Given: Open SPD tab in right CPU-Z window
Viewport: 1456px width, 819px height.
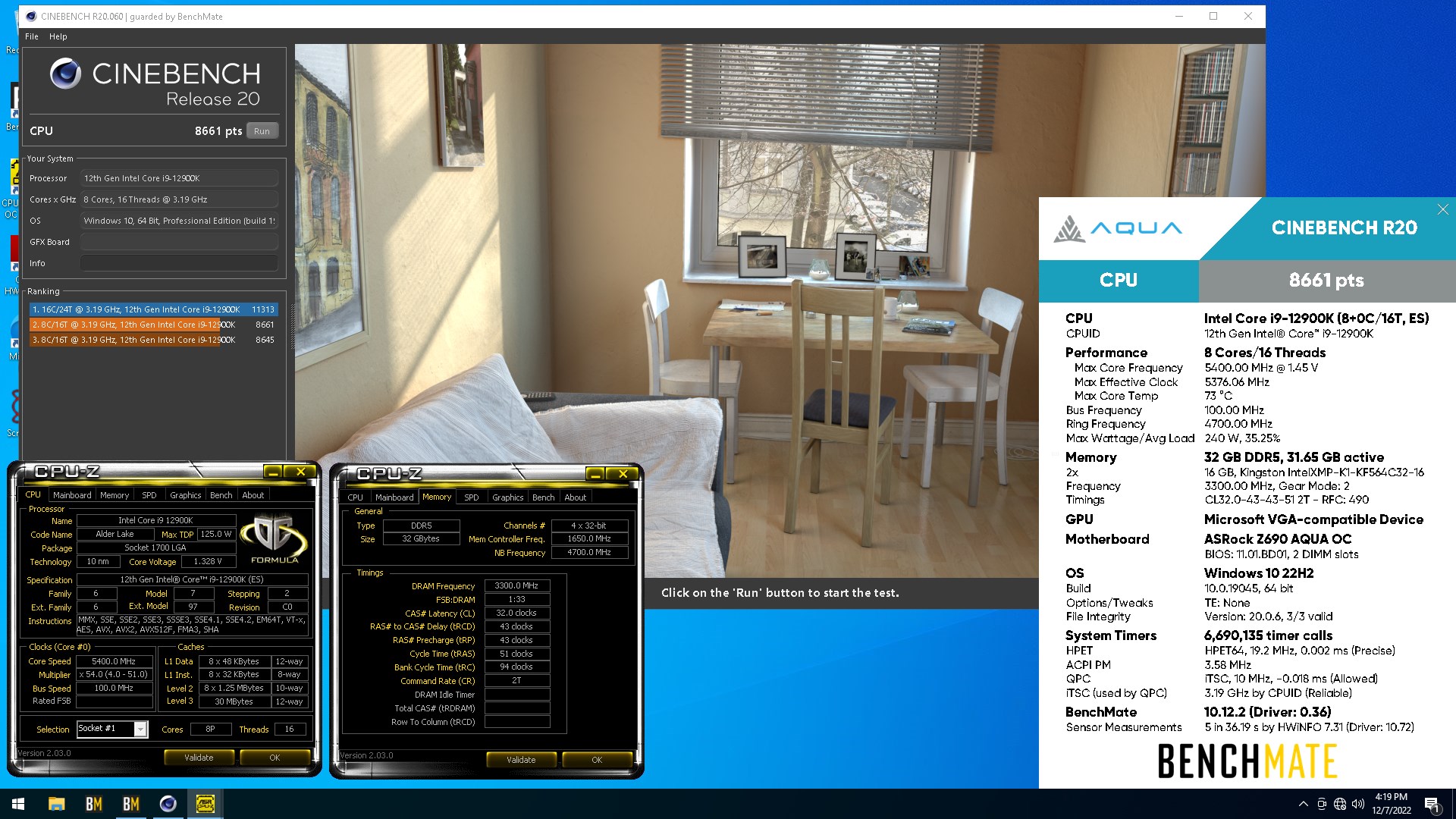Looking at the screenshot, I should 472,497.
